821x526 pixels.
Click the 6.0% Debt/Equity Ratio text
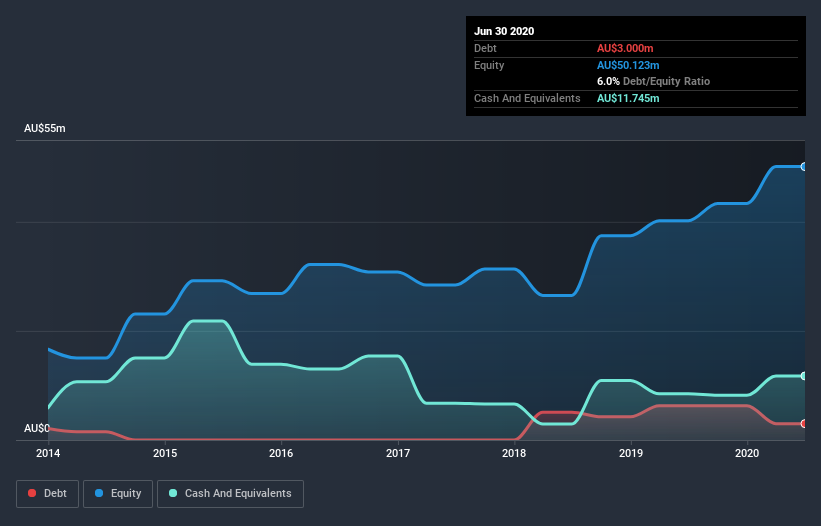[x=653, y=81]
